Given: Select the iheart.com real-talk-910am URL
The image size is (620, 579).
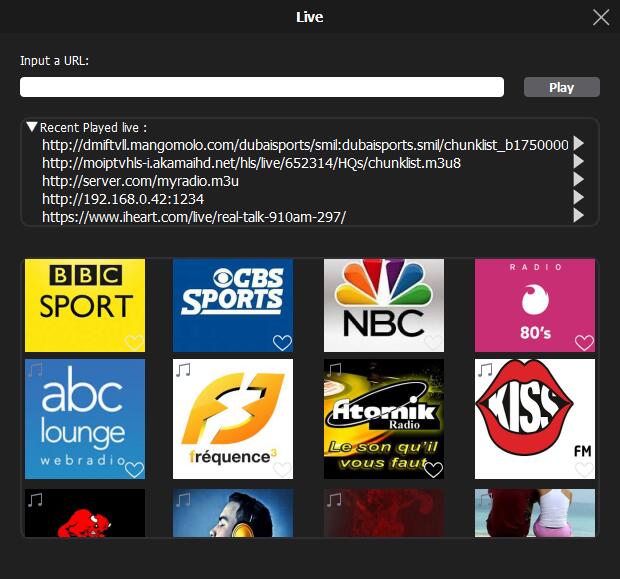Looking at the screenshot, I should click(x=194, y=217).
